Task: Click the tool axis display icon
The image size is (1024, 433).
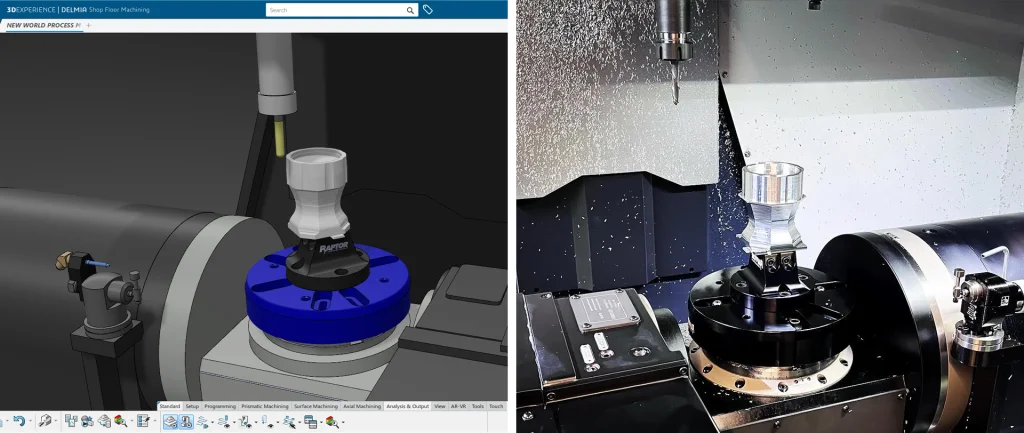Action: pos(268,422)
